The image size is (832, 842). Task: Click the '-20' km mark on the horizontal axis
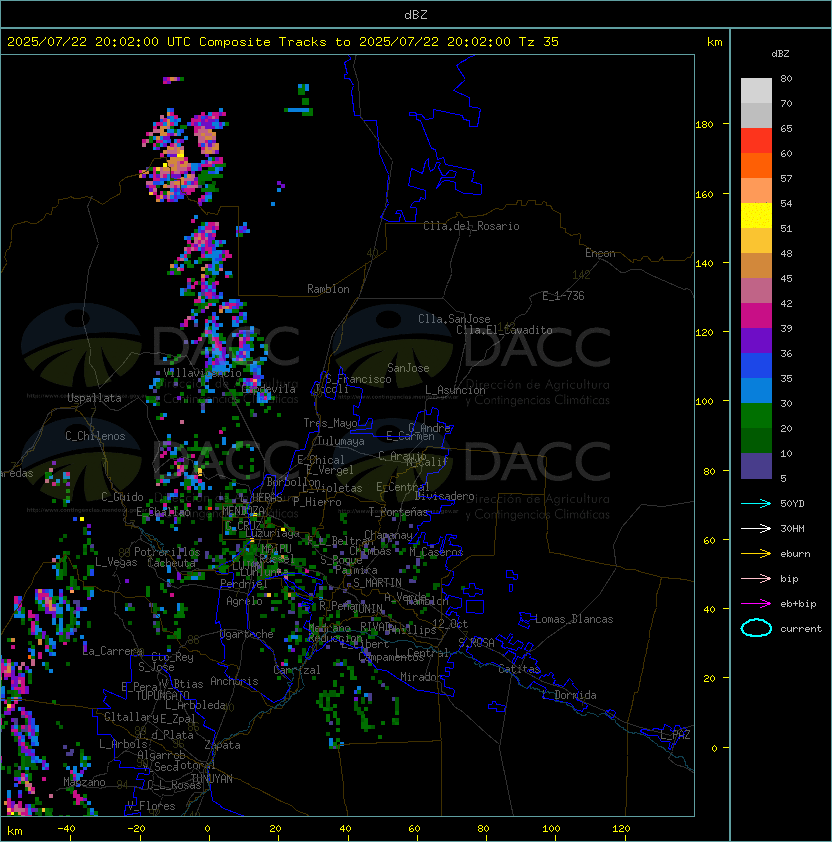click(136, 829)
